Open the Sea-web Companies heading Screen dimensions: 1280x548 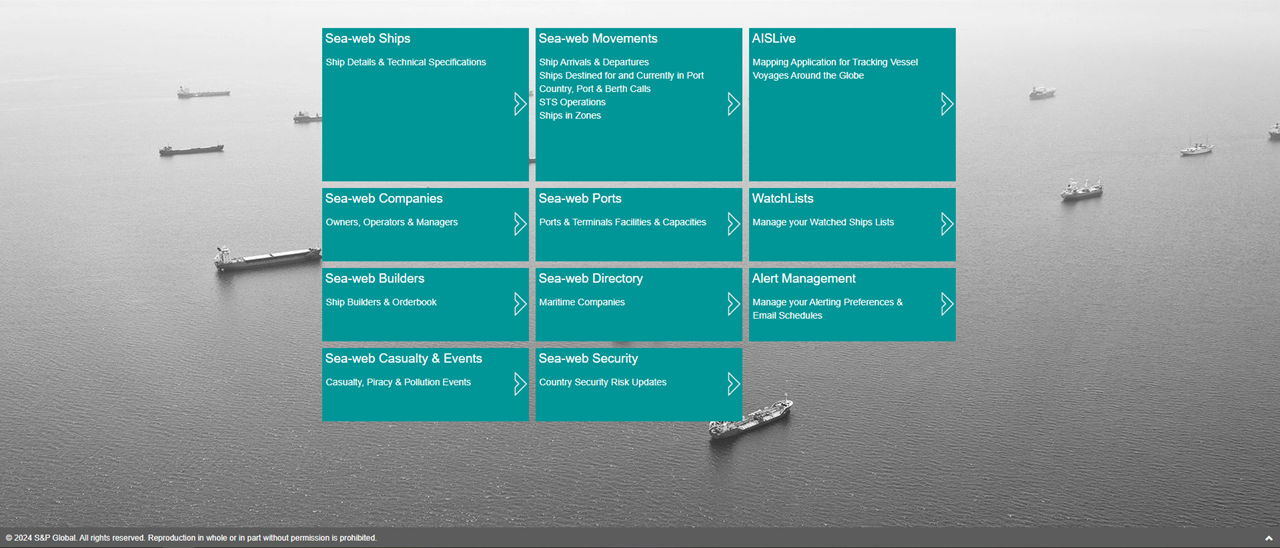coord(384,199)
